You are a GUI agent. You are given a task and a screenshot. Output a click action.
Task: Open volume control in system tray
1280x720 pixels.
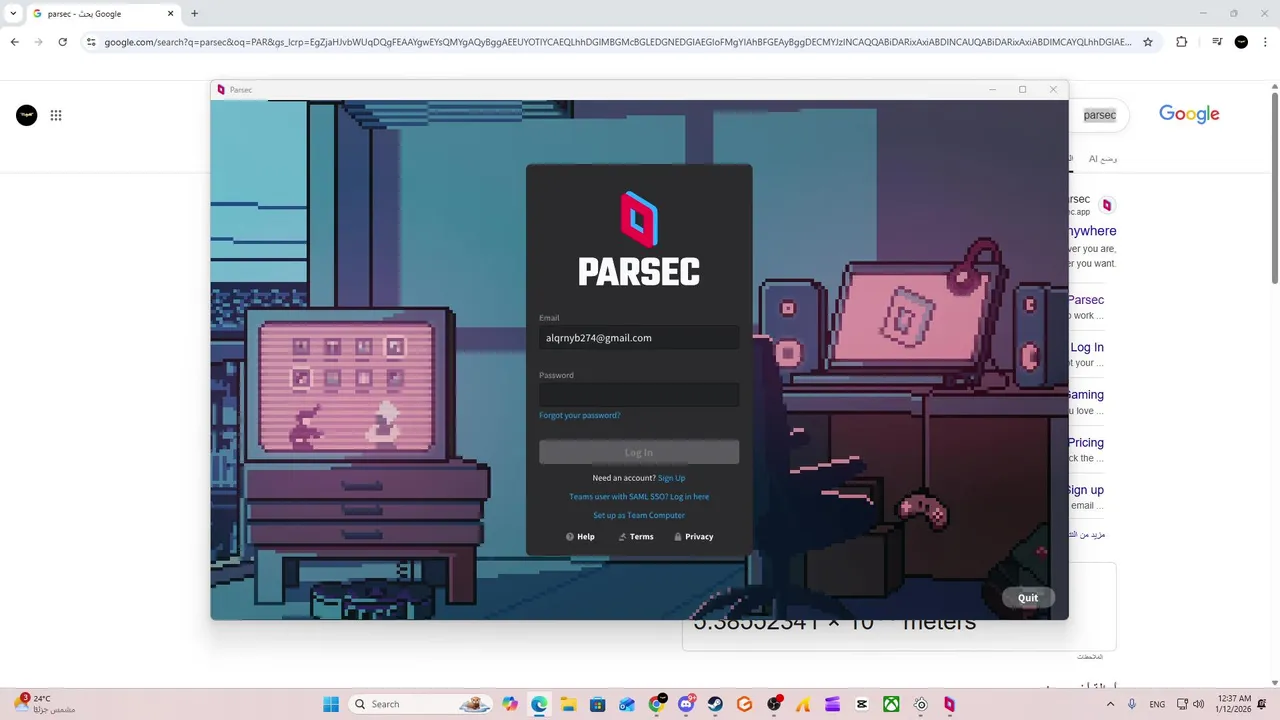coord(1199,704)
